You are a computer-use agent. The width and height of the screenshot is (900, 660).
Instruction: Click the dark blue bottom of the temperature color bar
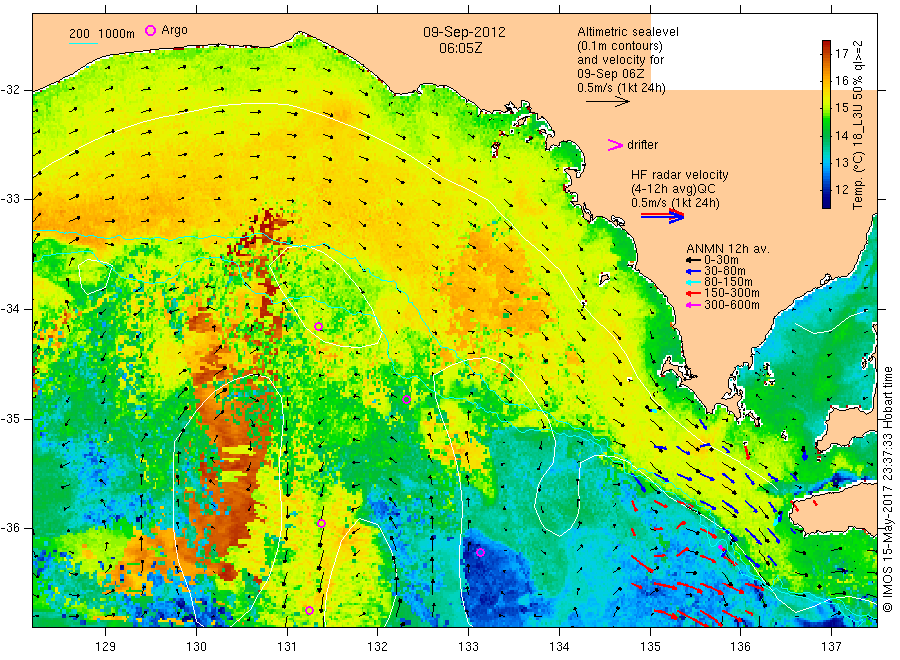tap(827, 201)
